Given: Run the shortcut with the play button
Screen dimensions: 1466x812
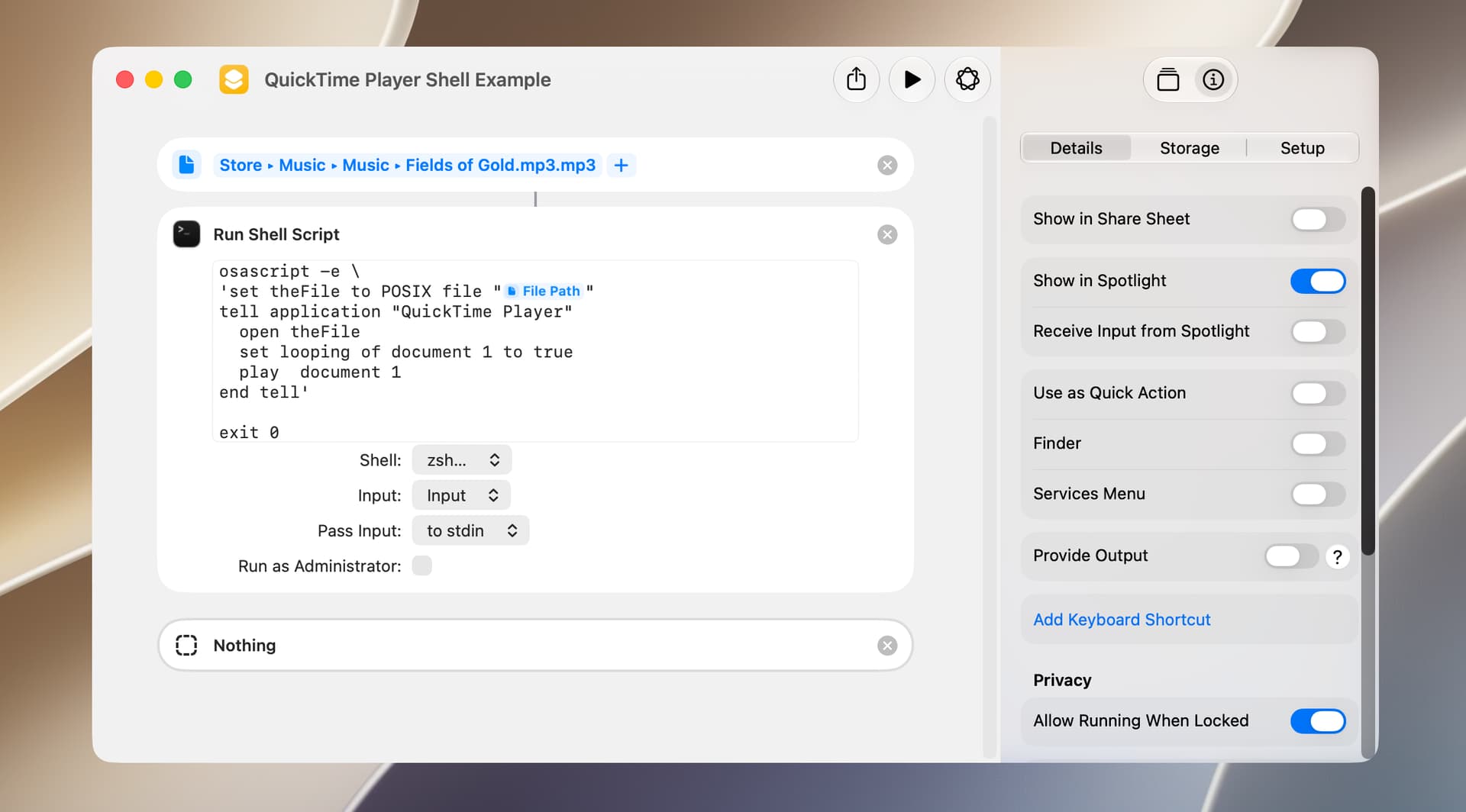Looking at the screenshot, I should pos(912,79).
